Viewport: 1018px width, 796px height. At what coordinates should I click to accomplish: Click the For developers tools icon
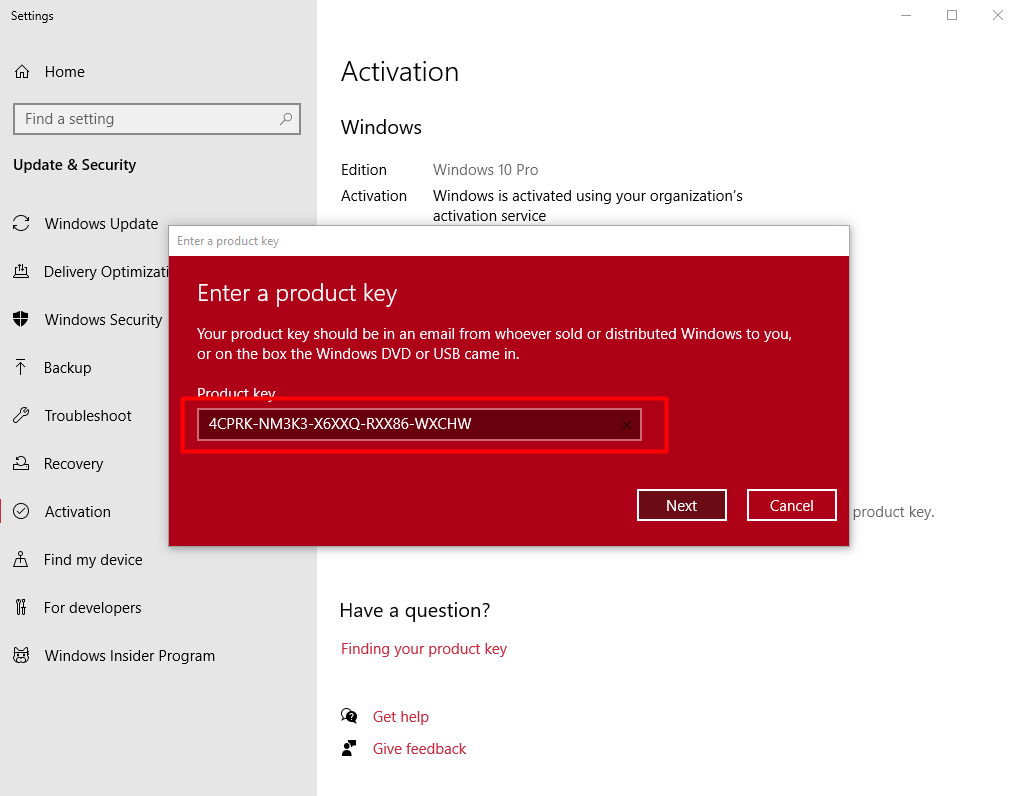(x=21, y=607)
